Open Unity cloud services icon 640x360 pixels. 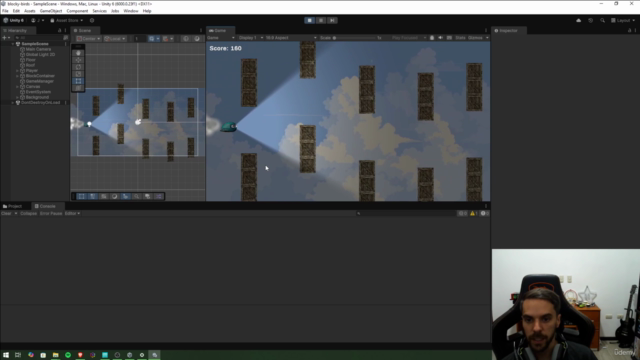(578, 20)
